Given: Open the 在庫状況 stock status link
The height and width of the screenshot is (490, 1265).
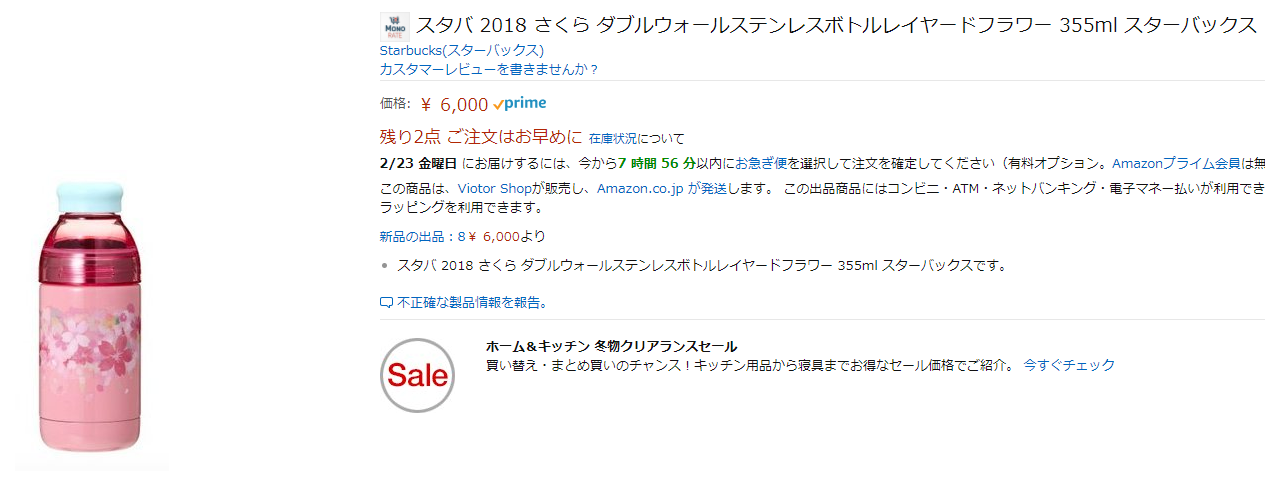Looking at the screenshot, I should [x=613, y=138].
